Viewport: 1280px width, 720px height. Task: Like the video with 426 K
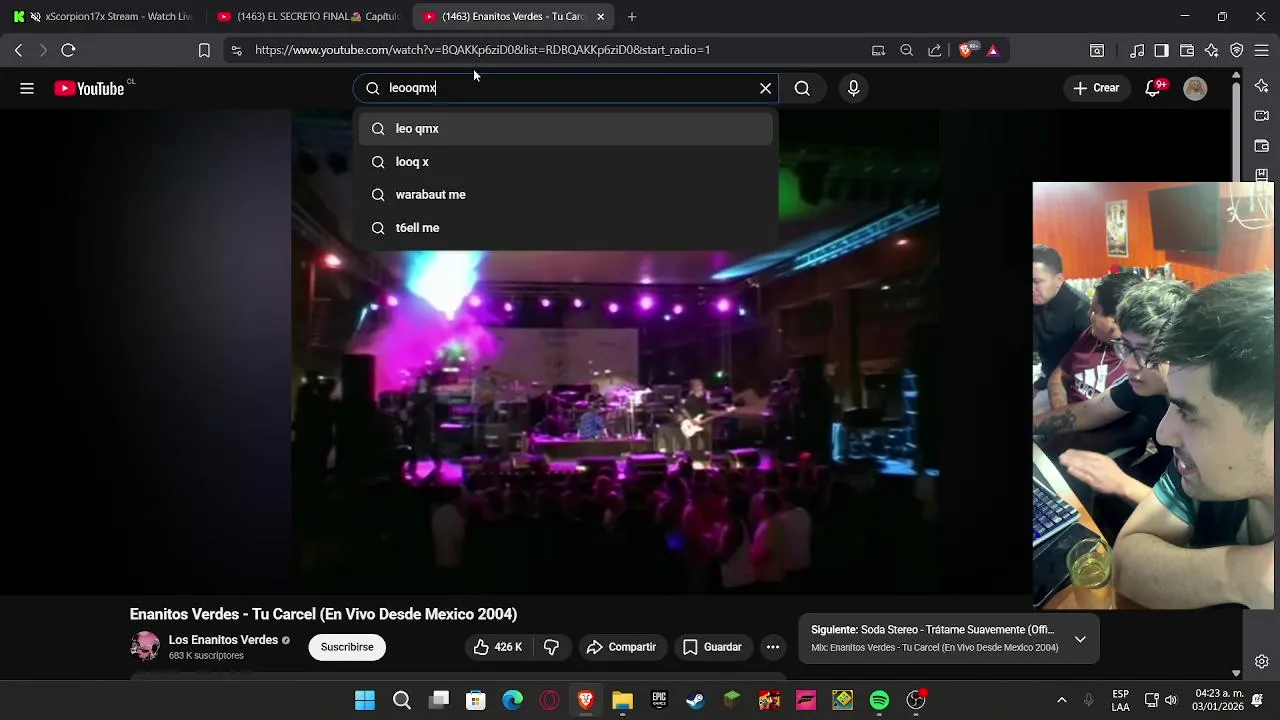[498, 647]
